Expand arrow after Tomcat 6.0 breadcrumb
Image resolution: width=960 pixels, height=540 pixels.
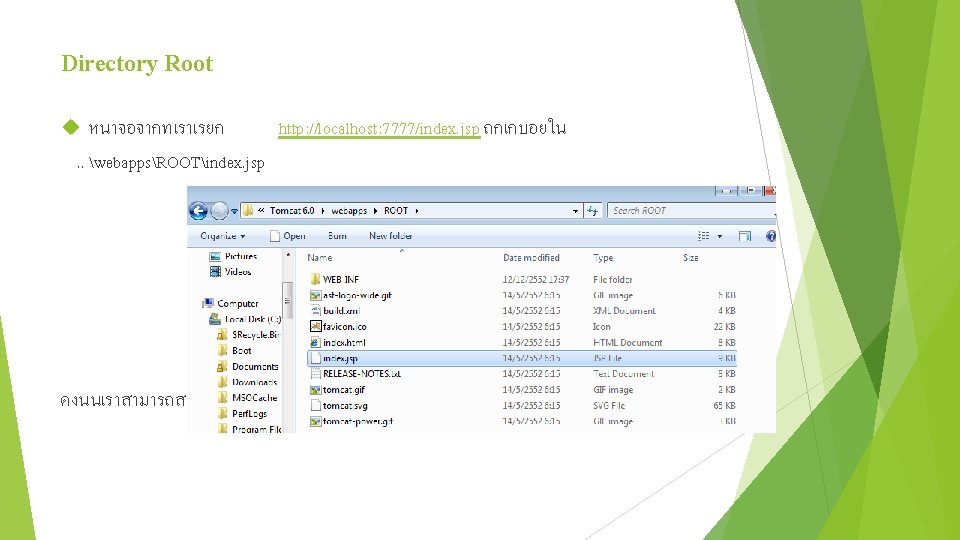(x=323, y=211)
